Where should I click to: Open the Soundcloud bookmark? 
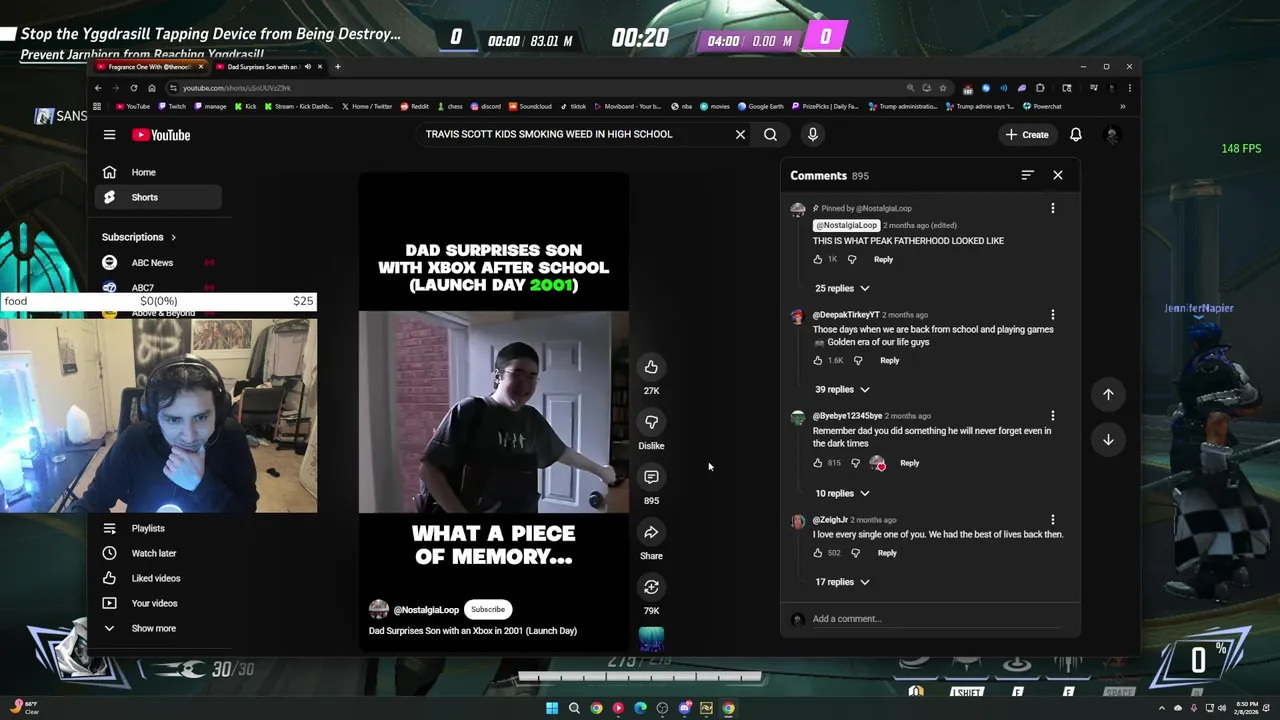[x=530, y=106]
